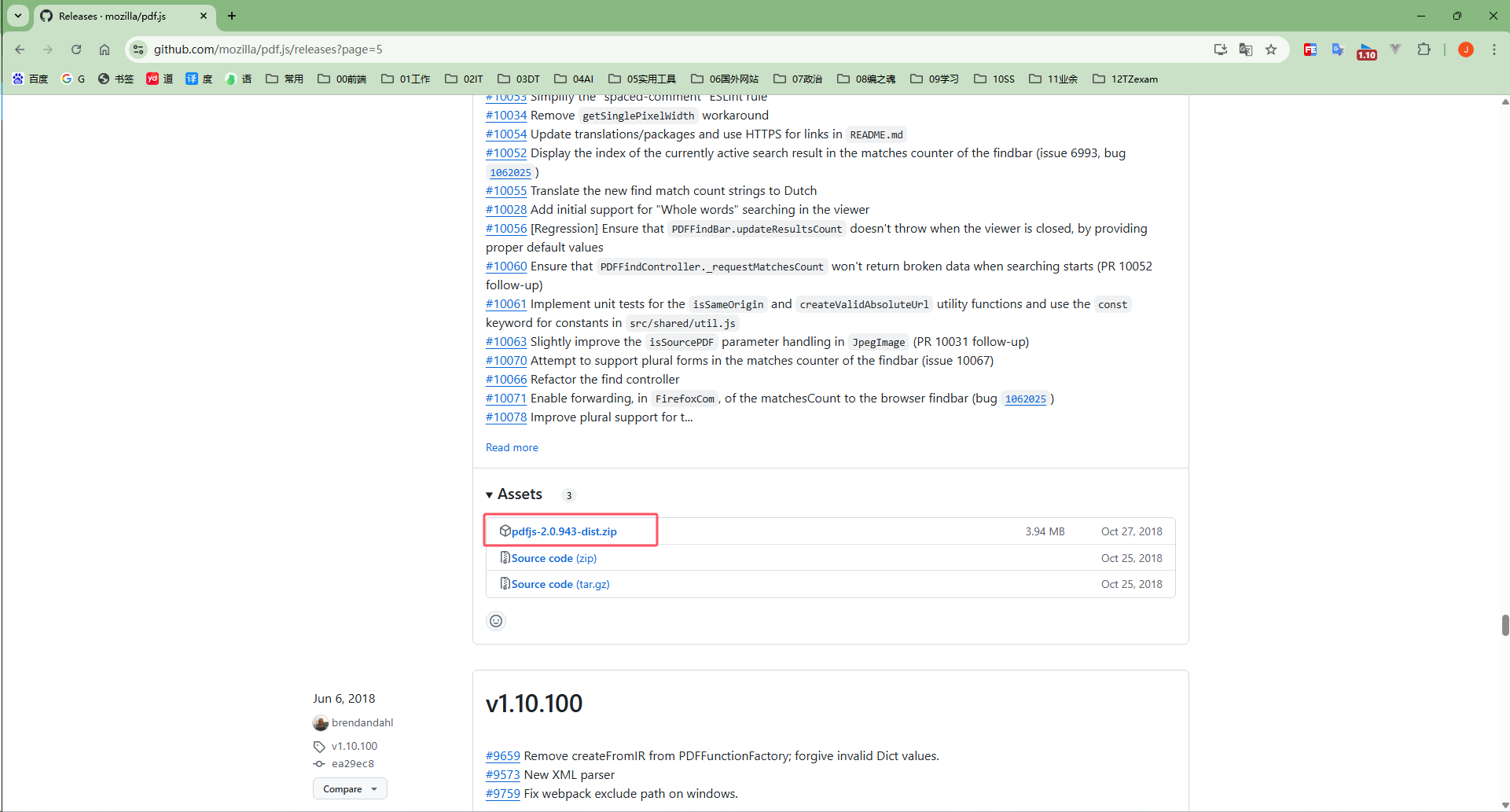Open pull request #10052
Screen dimensions: 1510x812
point(506,153)
